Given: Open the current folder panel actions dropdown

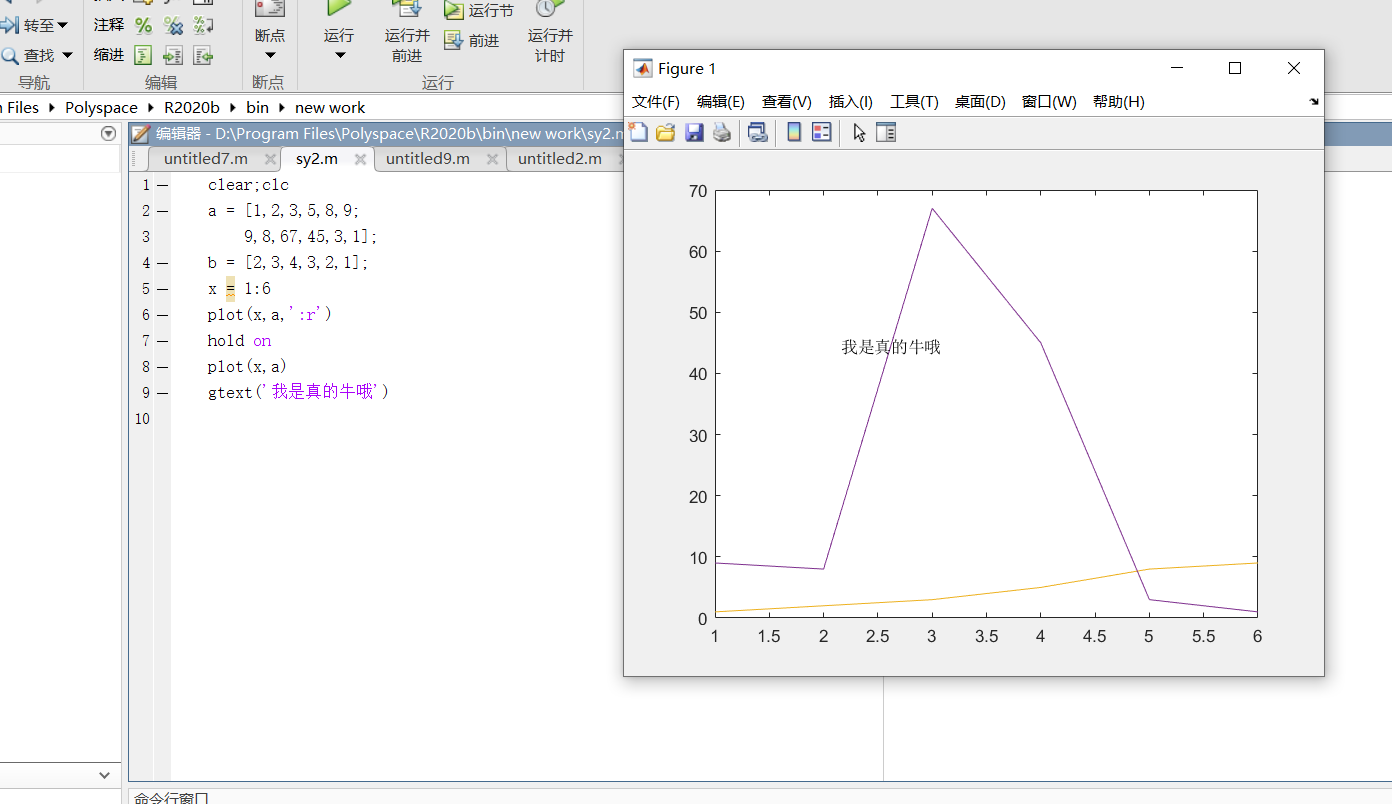Looking at the screenshot, I should pyautogui.click(x=109, y=134).
